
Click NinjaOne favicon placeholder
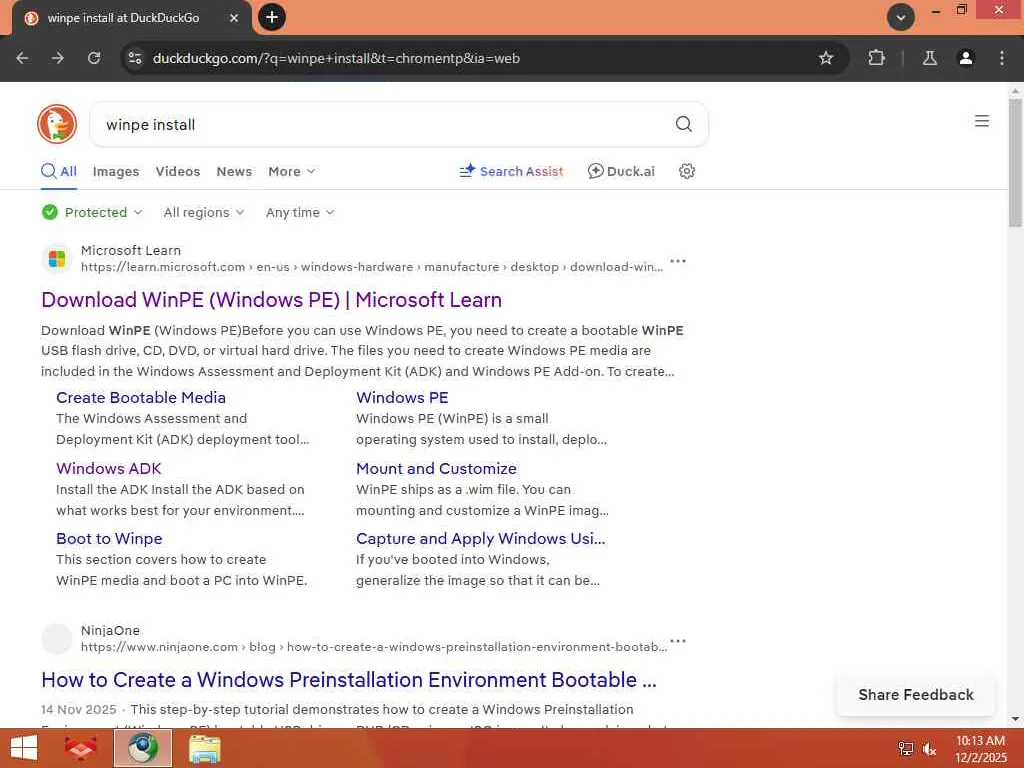(x=57, y=639)
